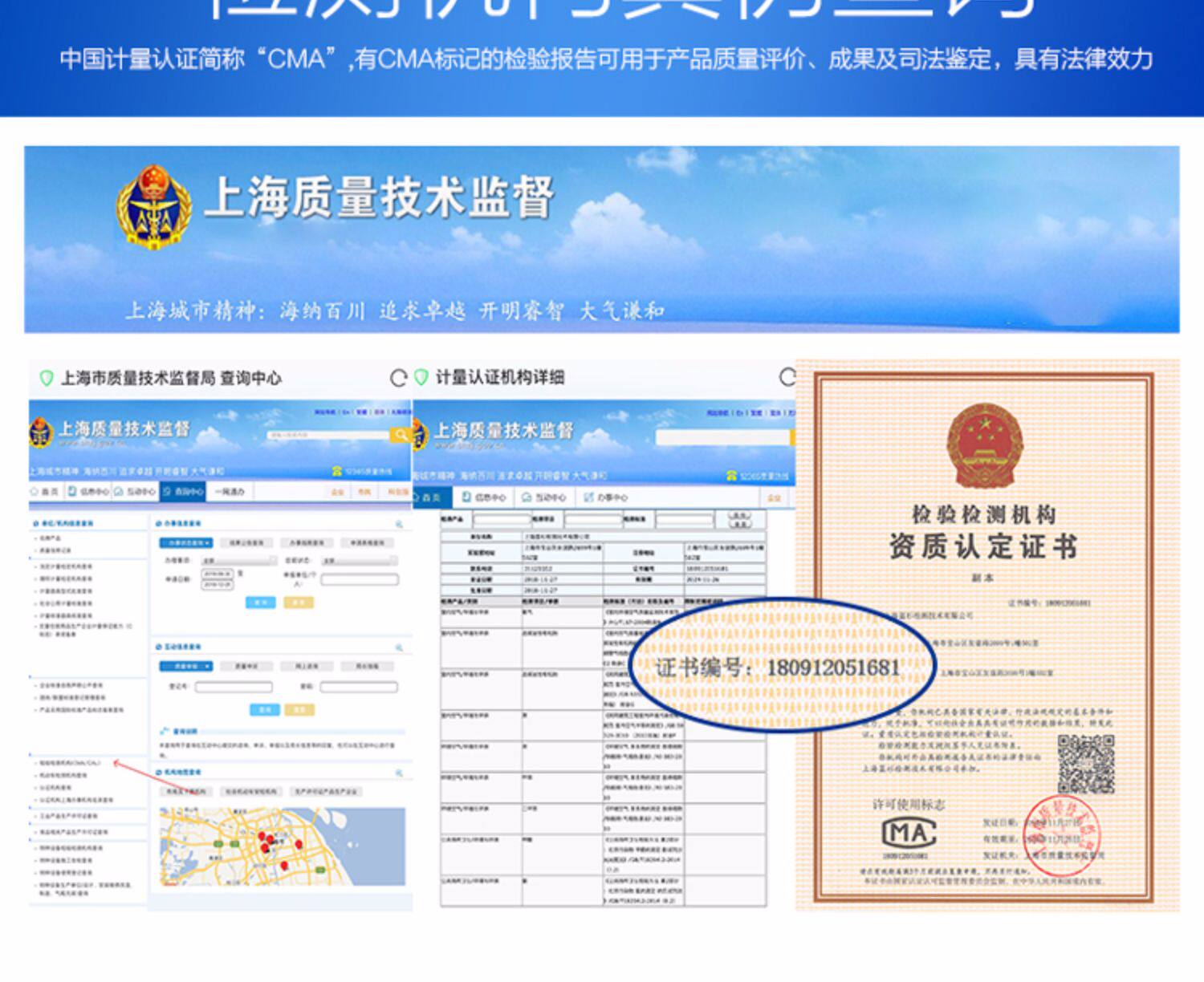Expand the left 全部 dropdown in the query form
1204x982 pixels.
pos(238,560)
